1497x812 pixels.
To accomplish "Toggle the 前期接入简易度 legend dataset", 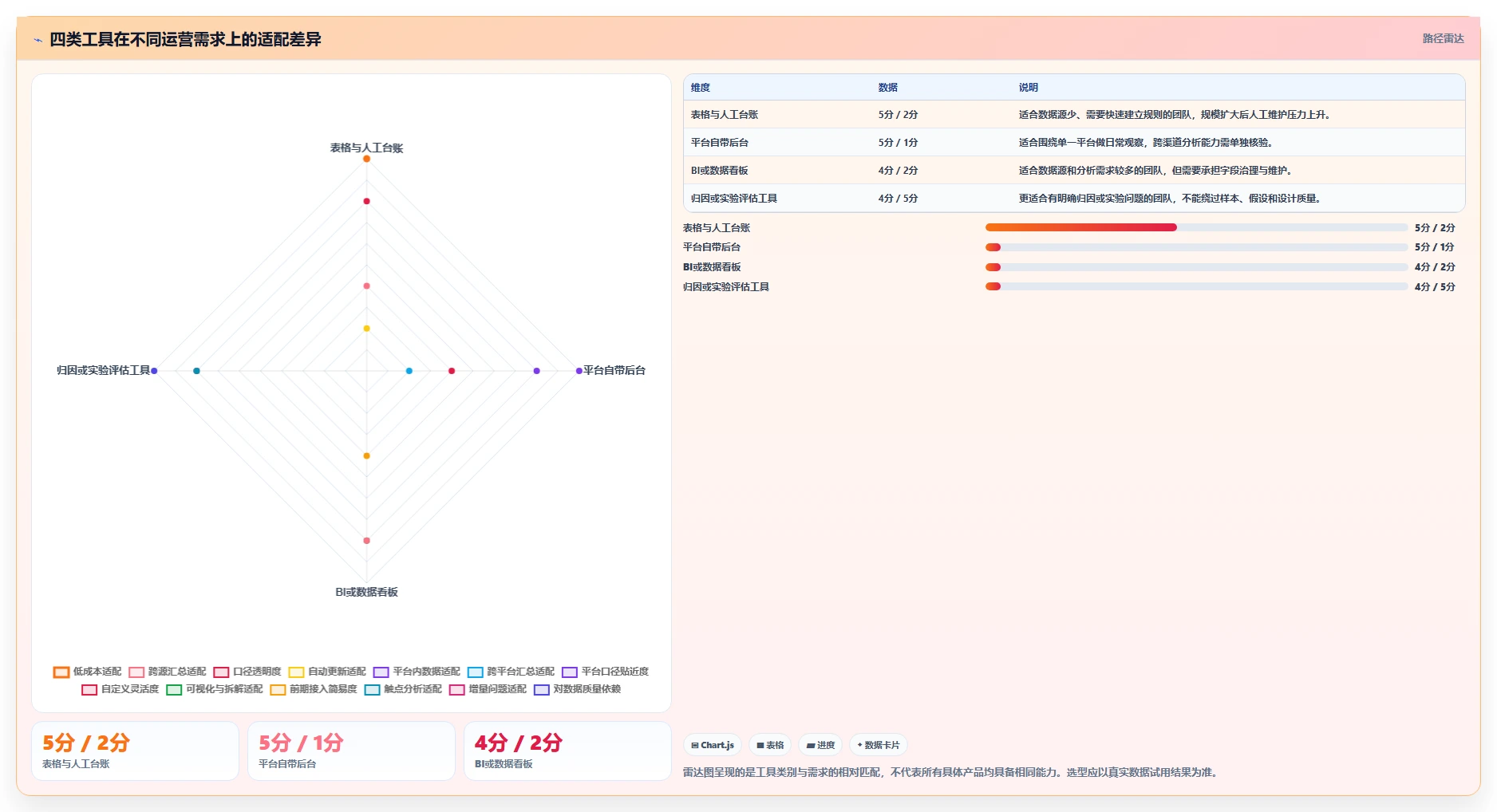I will [x=314, y=689].
